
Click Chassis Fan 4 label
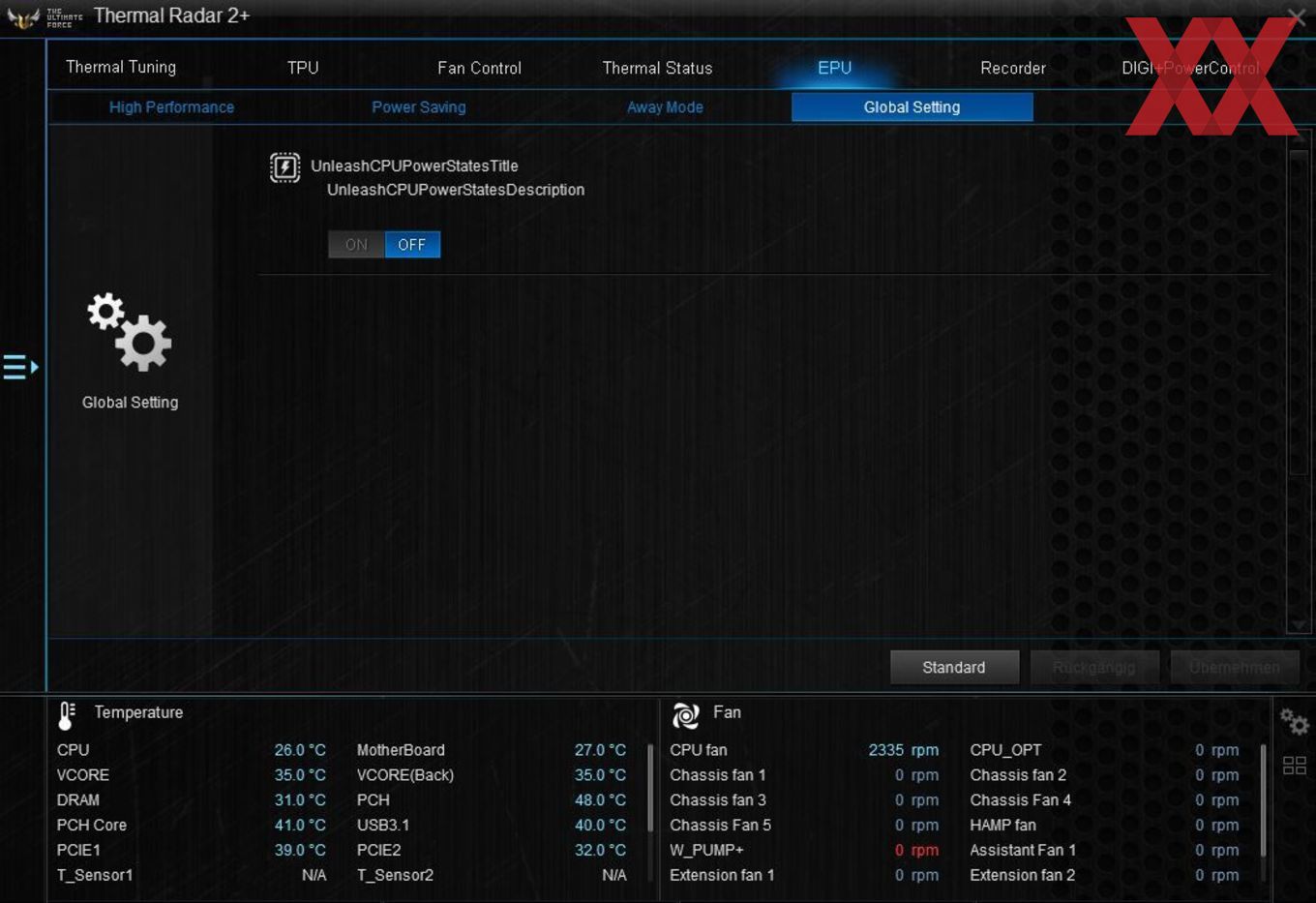click(x=1021, y=800)
